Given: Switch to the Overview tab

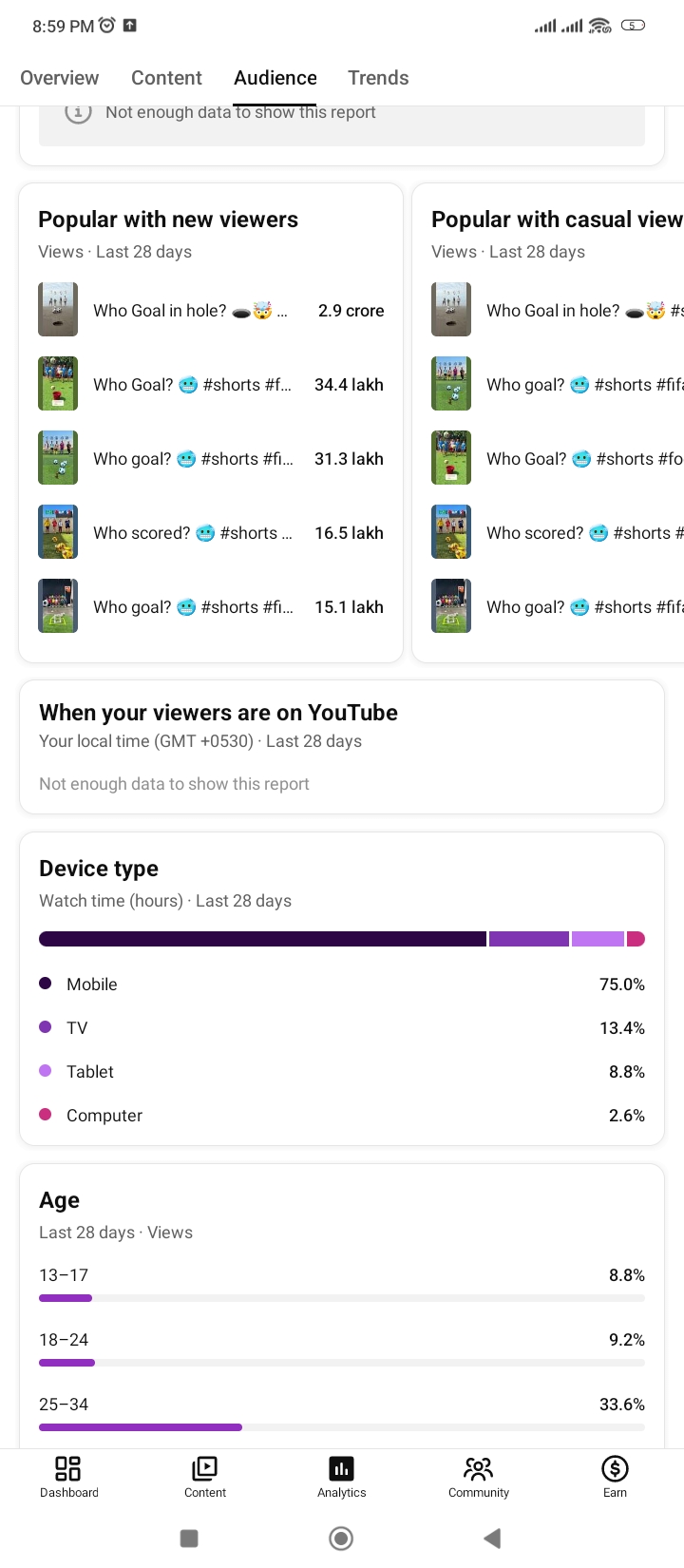Looking at the screenshot, I should [60, 78].
